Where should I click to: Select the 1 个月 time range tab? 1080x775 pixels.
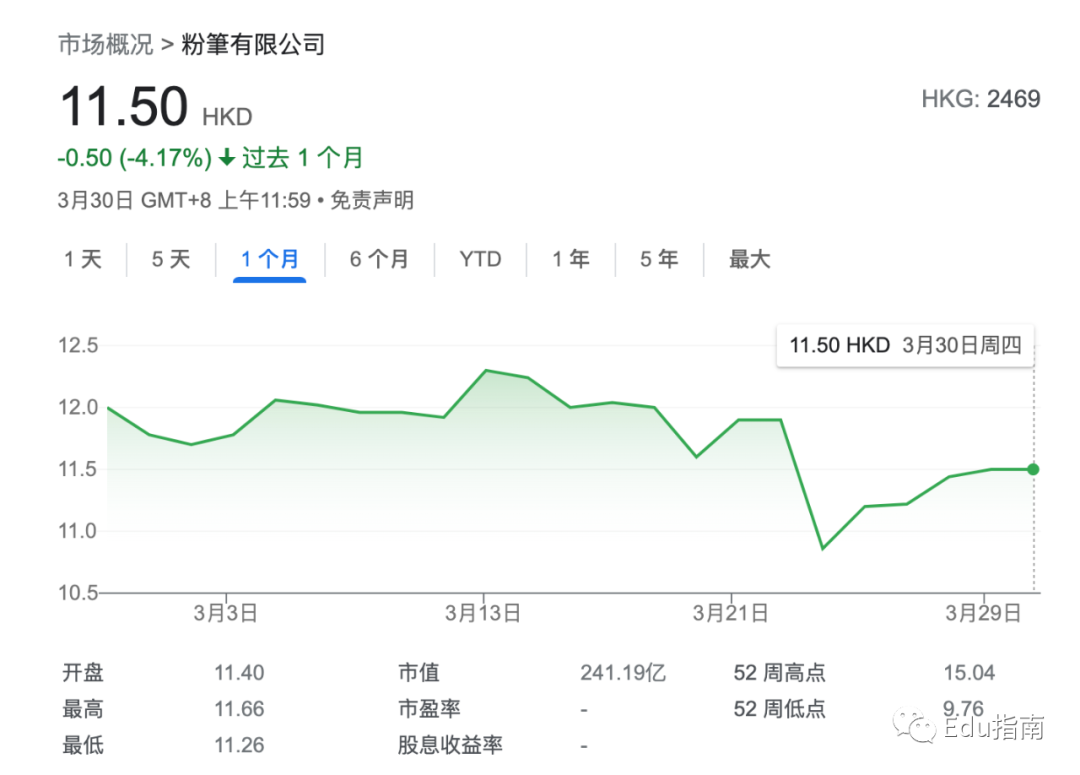[x=269, y=259]
